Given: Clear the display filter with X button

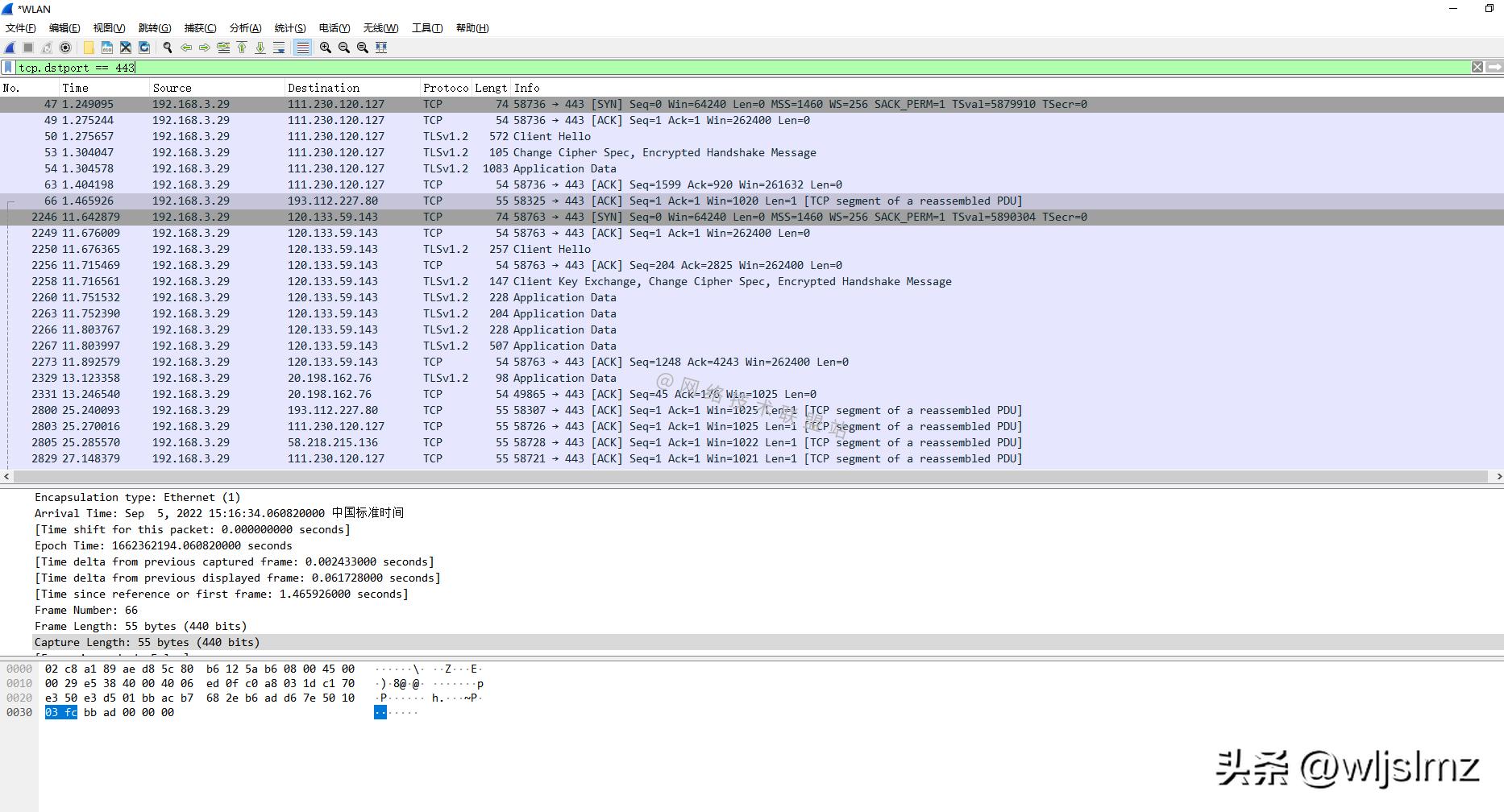Looking at the screenshot, I should pos(1477,68).
